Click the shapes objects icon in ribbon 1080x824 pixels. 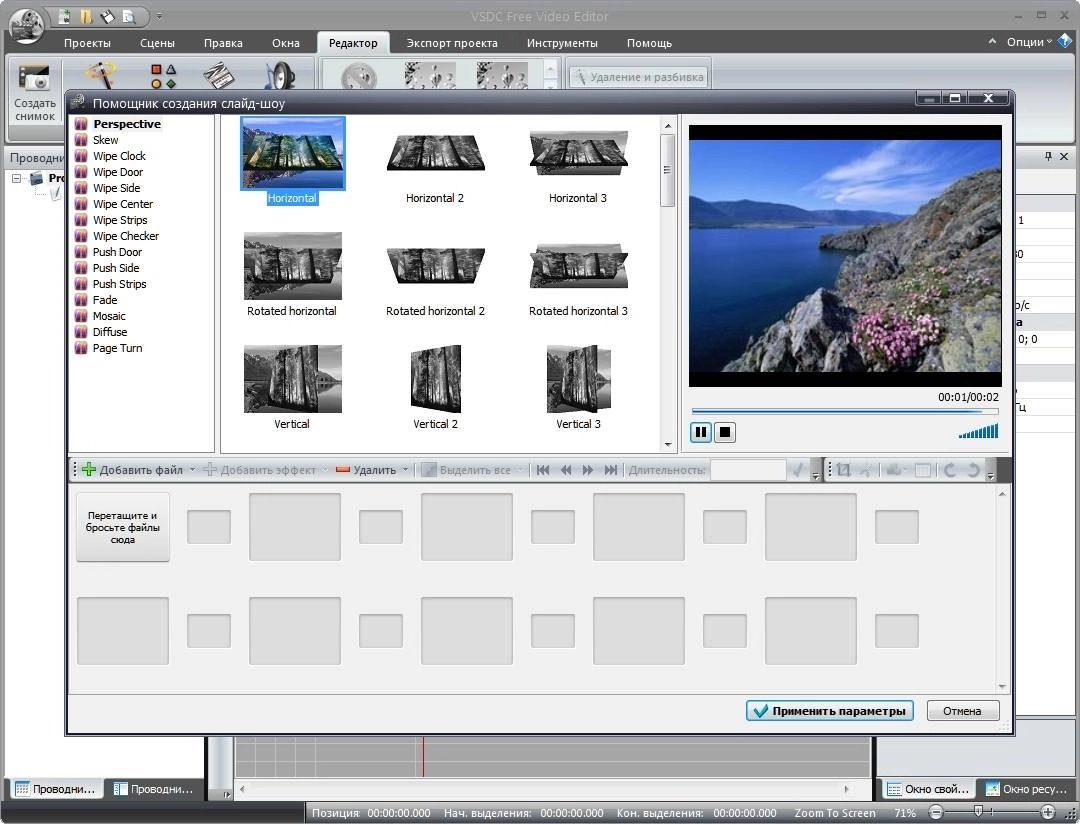[163, 76]
